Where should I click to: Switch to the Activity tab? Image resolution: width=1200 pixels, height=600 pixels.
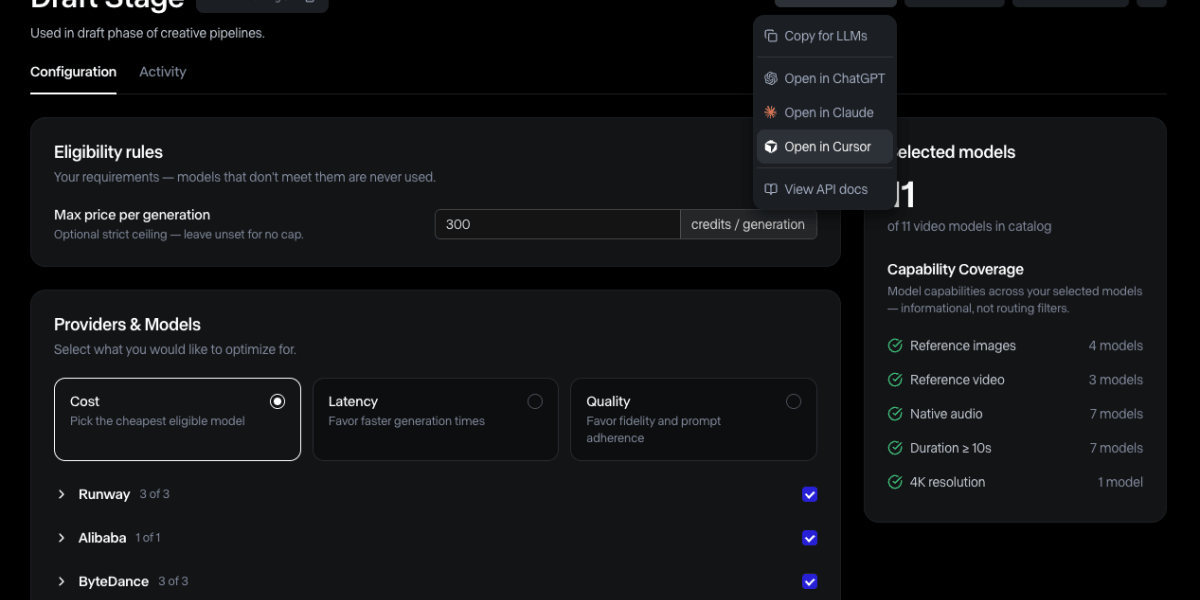tap(162, 72)
